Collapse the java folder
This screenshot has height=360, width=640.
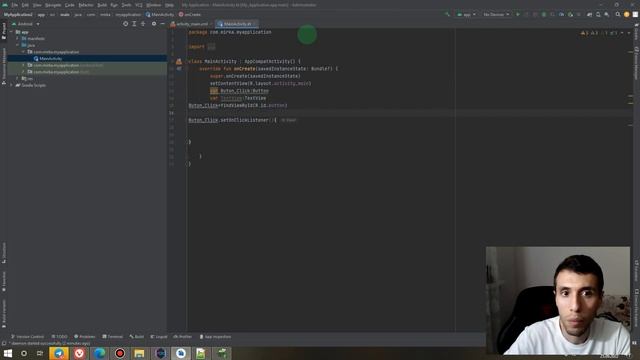pyautogui.click(x=18, y=45)
